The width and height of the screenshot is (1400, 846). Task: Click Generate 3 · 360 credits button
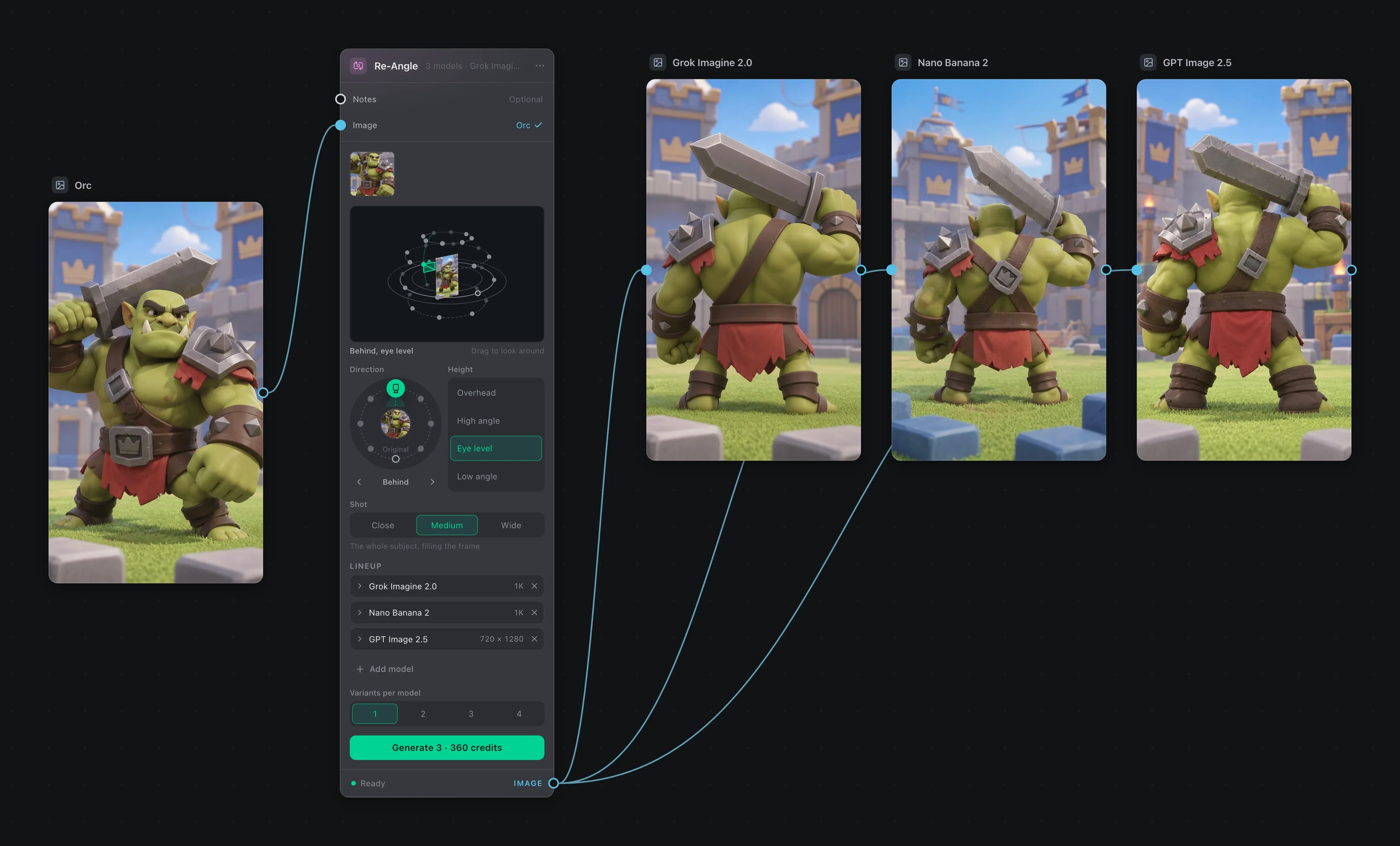(447, 748)
